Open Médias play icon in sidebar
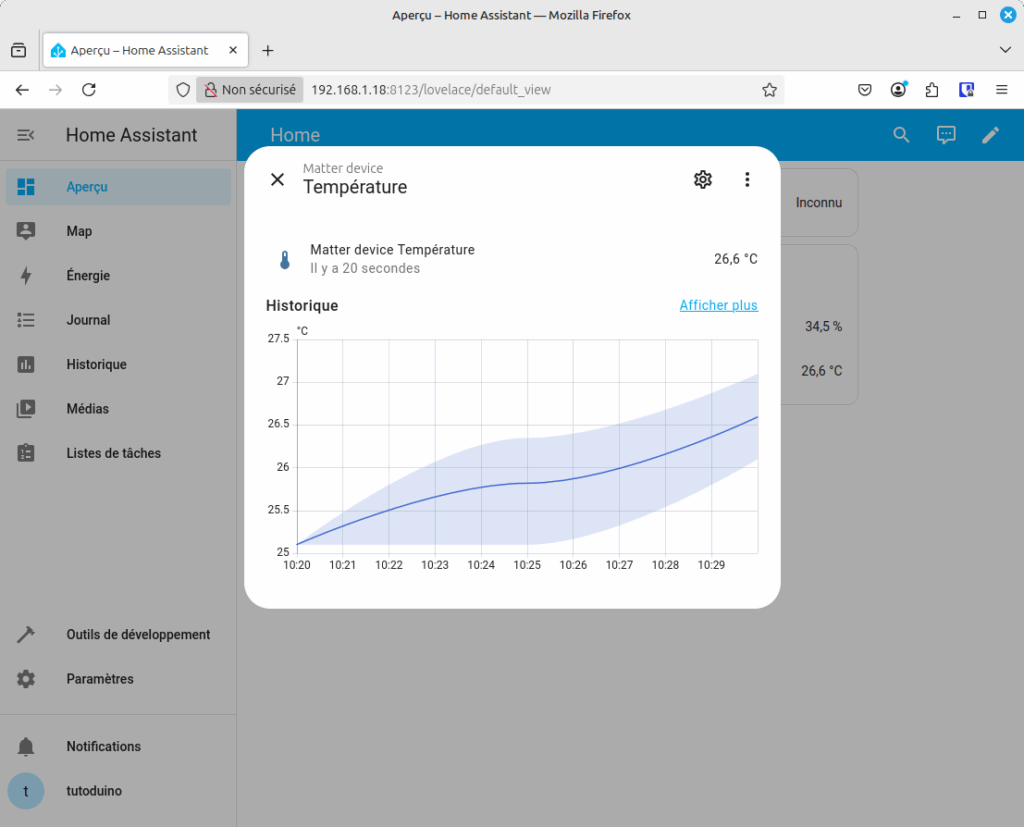This screenshot has height=827, width=1024. click(x=25, y=408)
